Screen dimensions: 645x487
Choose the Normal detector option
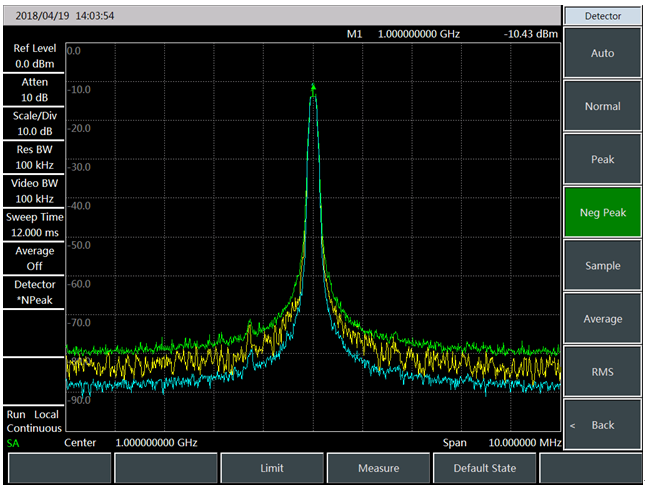pos(602,106)
